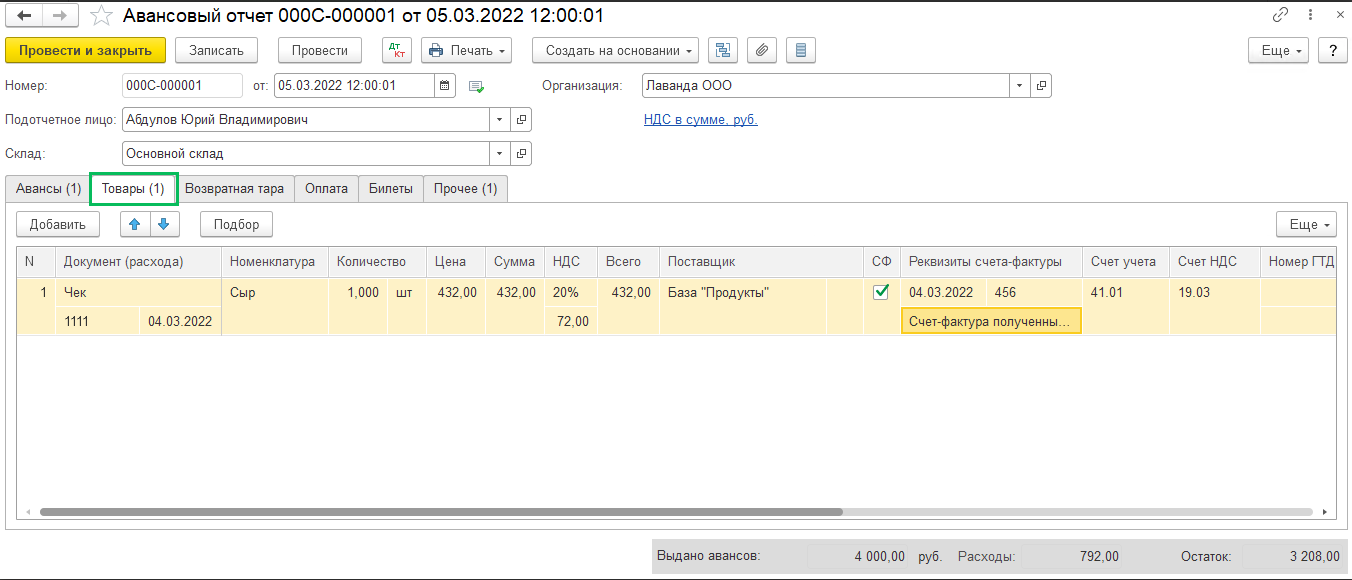
Task: Click the Номер input field
Action: pyautogui.click(x=182, y=86)
